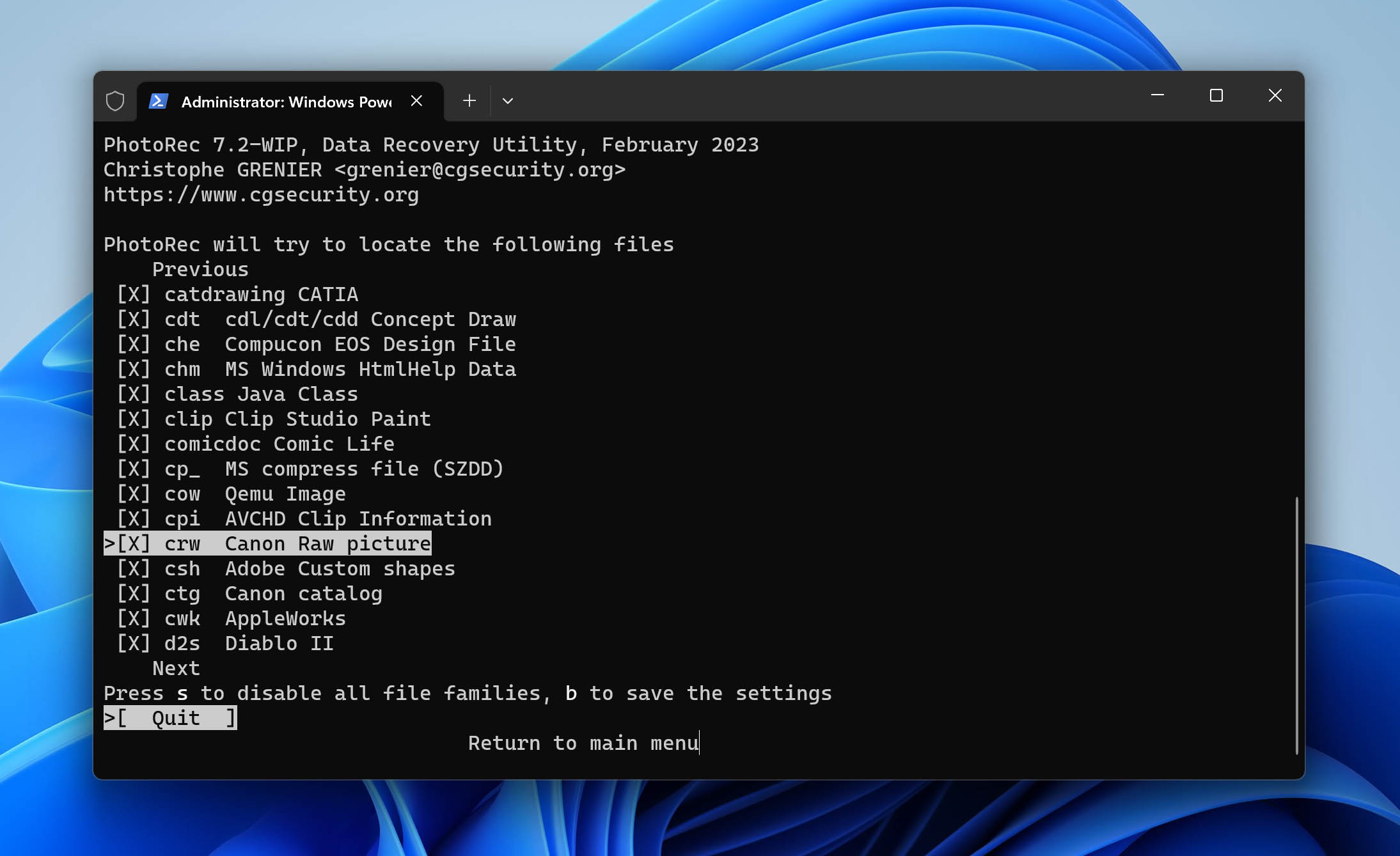Toggle the class Java Class checkbox
The width and height of the screenshot is (1400, 856).
(x=134, y=394)
